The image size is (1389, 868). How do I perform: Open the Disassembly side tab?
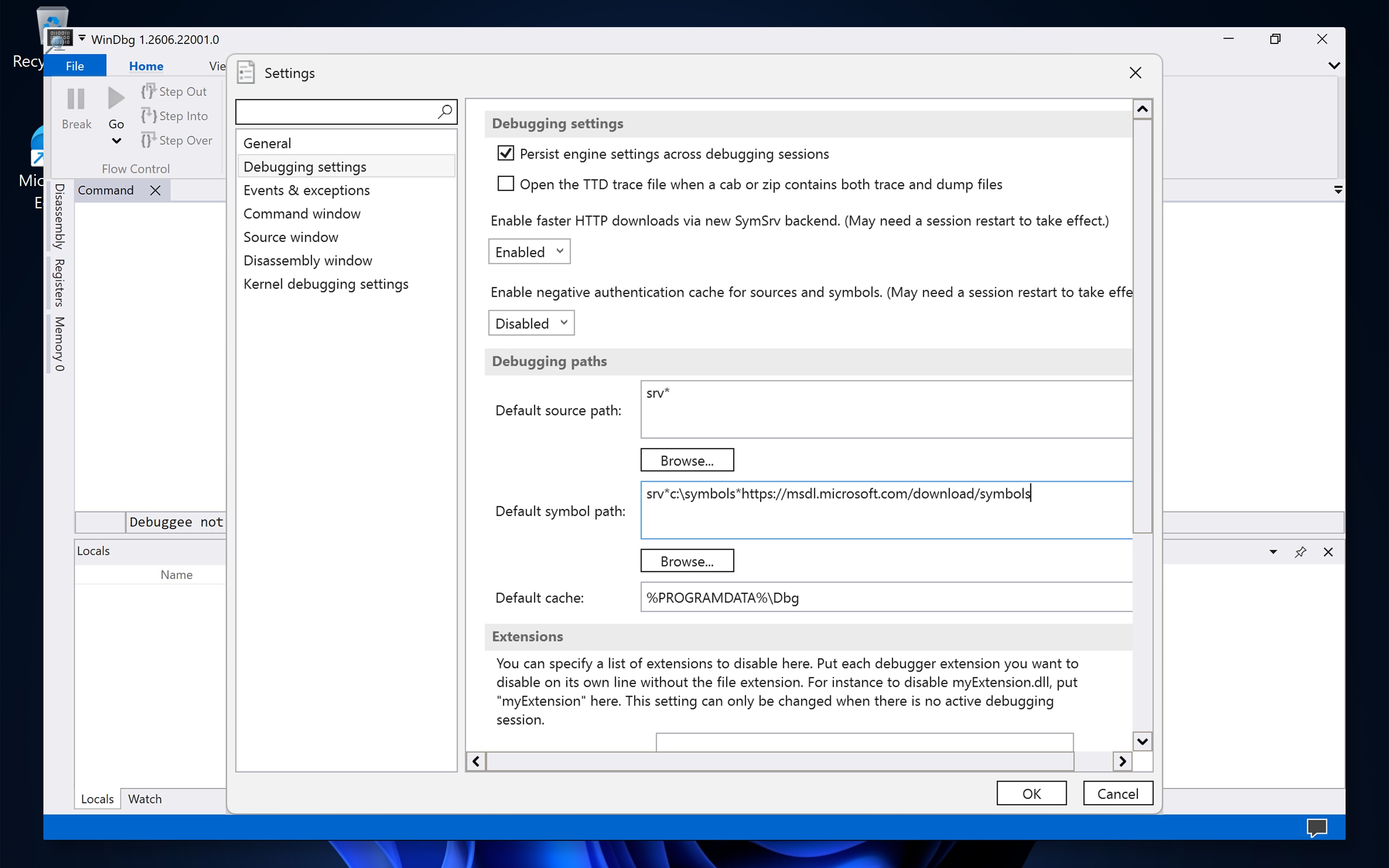59,216
